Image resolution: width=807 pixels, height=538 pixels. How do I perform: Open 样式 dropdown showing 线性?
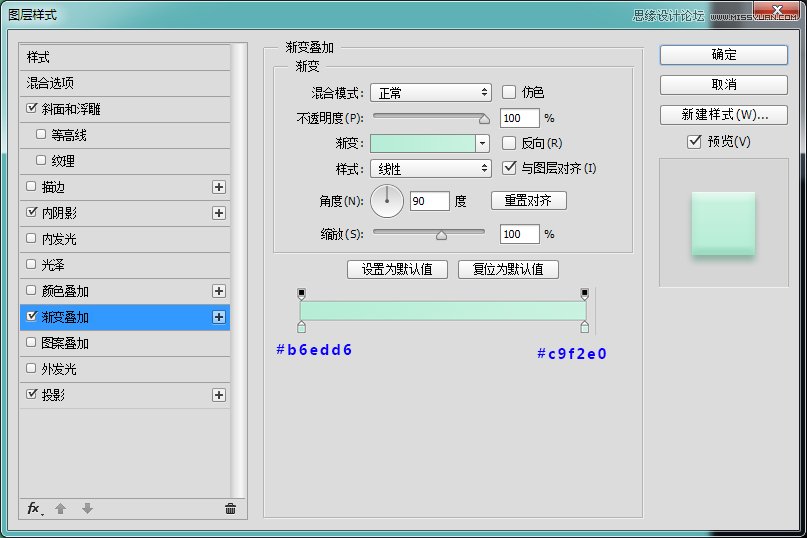click(431, 168)
